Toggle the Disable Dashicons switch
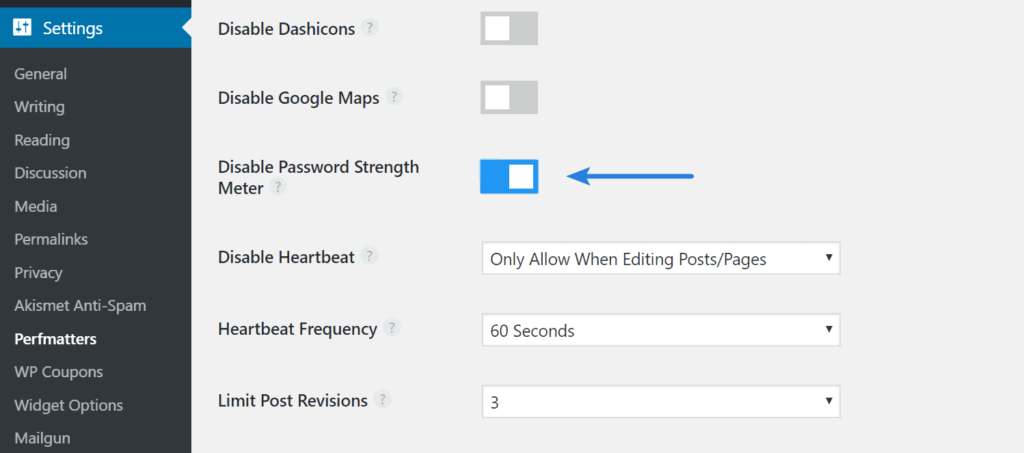 click(509, 29)
